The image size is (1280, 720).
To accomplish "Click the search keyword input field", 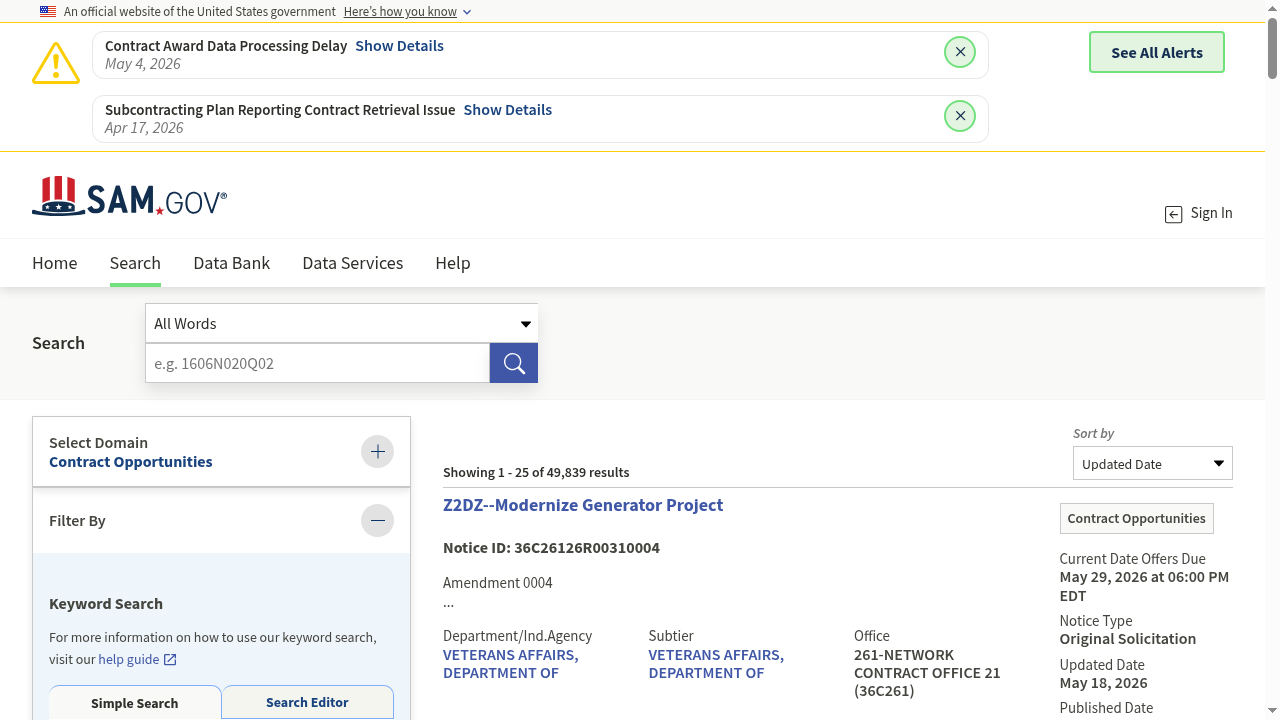I will pos(318,363).
